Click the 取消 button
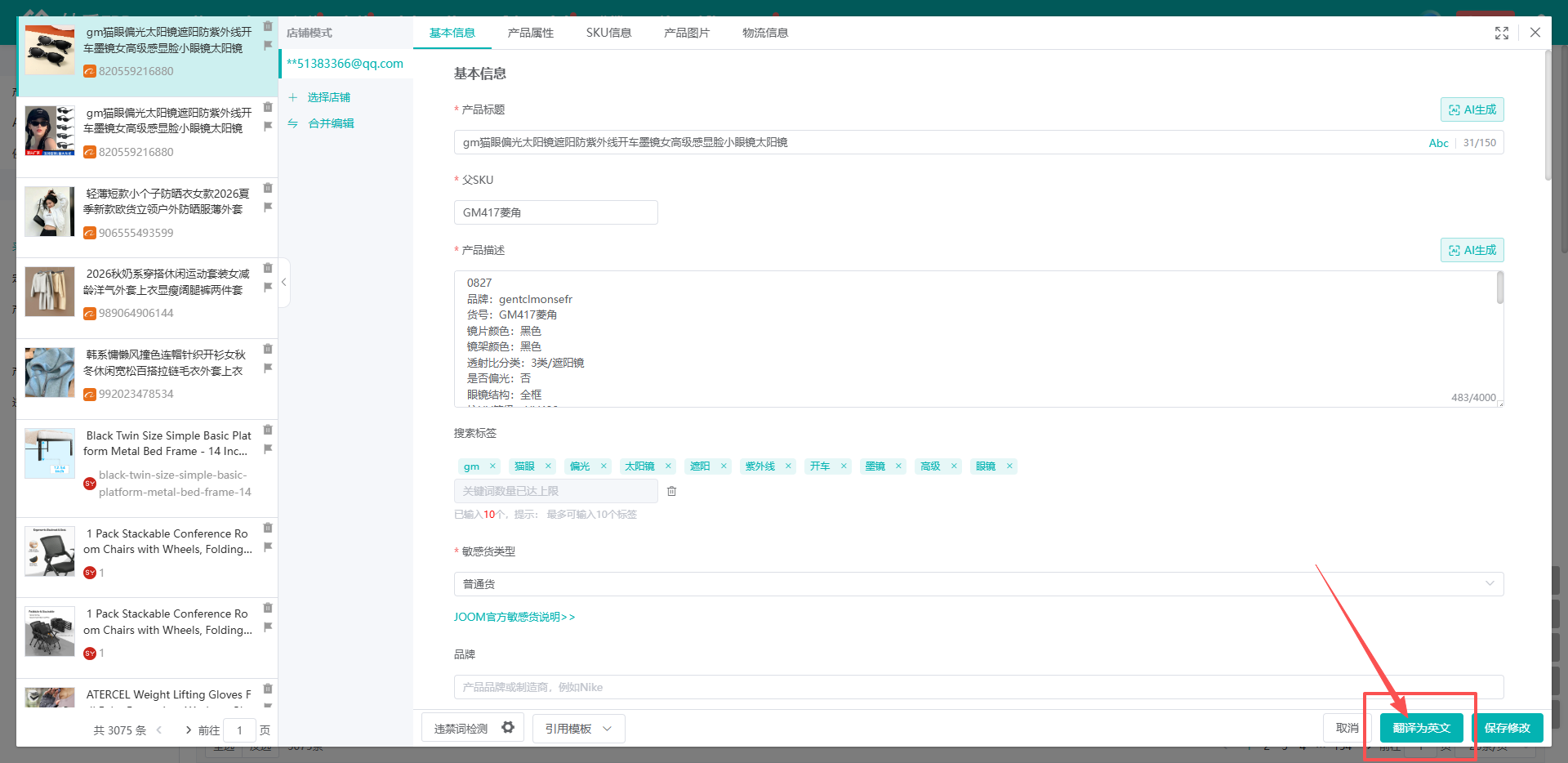This screenshot has width=1568, height=763. [1347, 728]
